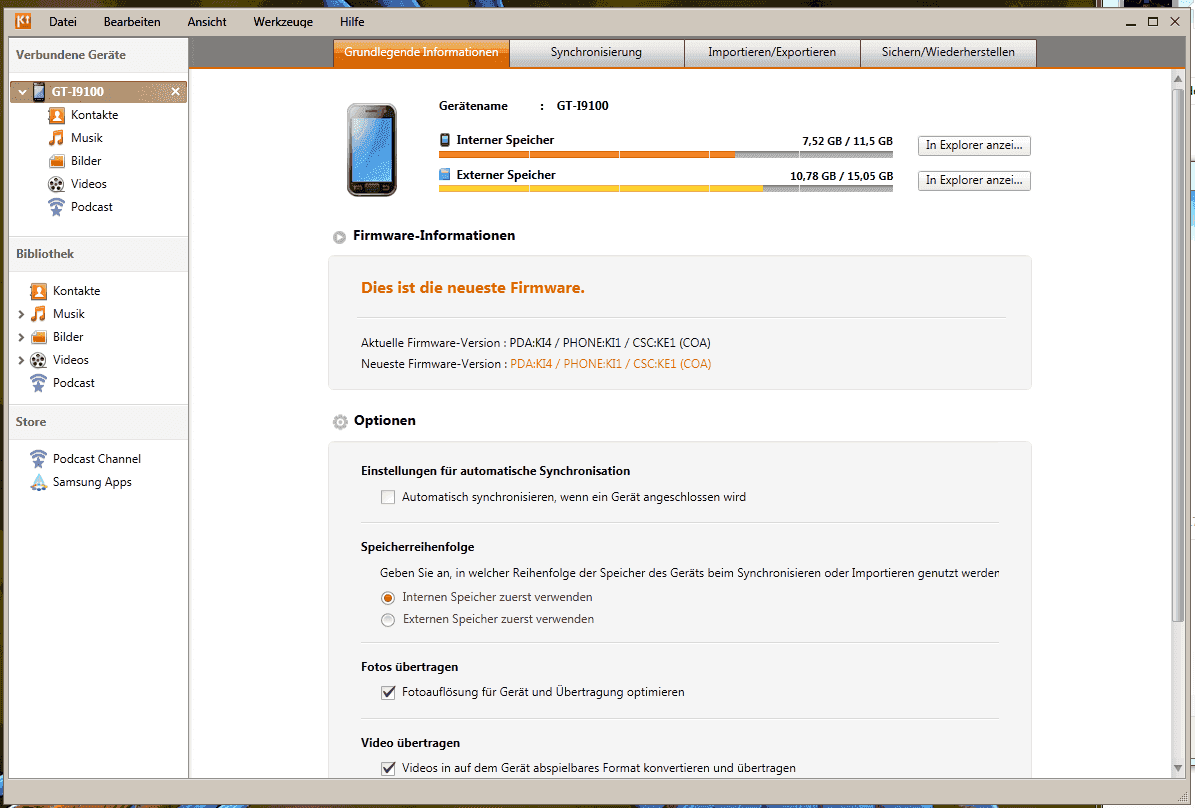The height and width of the screenshot is (808, 1195).
Task: Open the Sichern/Wiederherstellen tab
Action: [x=948, y=53]
